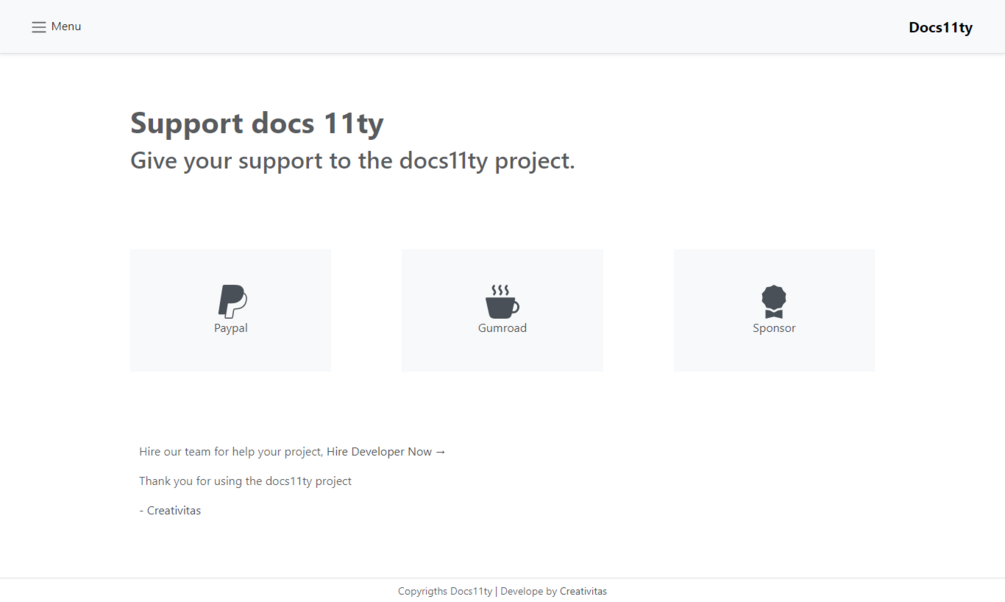The height and width of the screenshot is (602, 1005).
Task: Go to the Docs11ty brand home link
Action: (940, 27)
